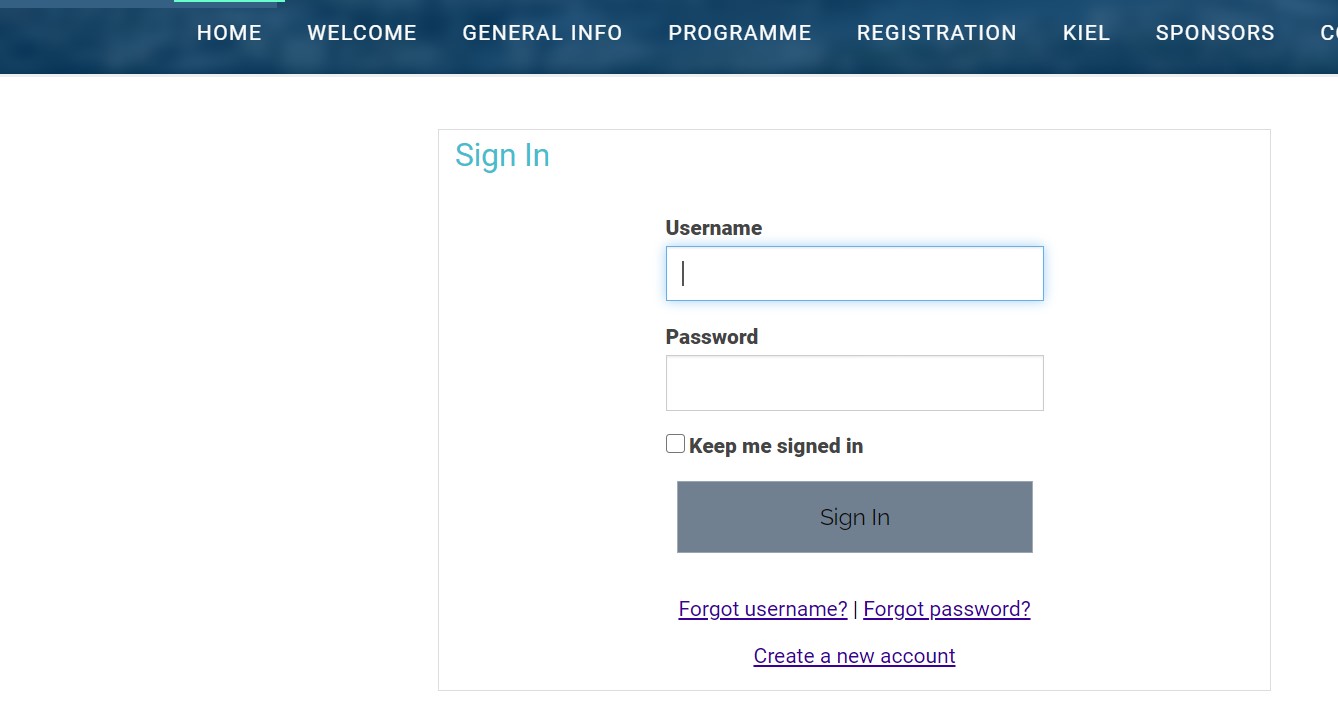This screenshot has width=1338, height=703.
Task: Click the gray Sign In button
Action: click(x=855, y=517)
